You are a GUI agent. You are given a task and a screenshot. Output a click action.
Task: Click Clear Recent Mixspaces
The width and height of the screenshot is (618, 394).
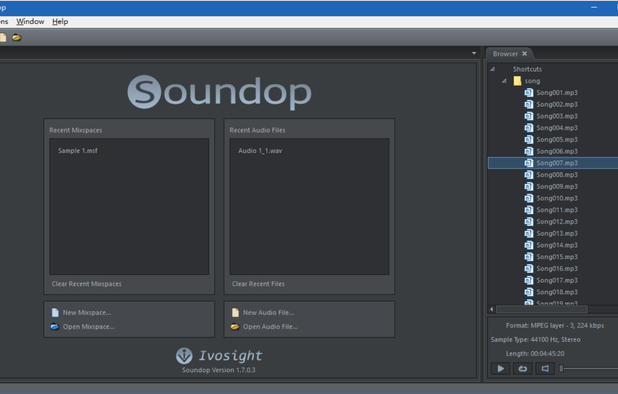pos(86,284)
